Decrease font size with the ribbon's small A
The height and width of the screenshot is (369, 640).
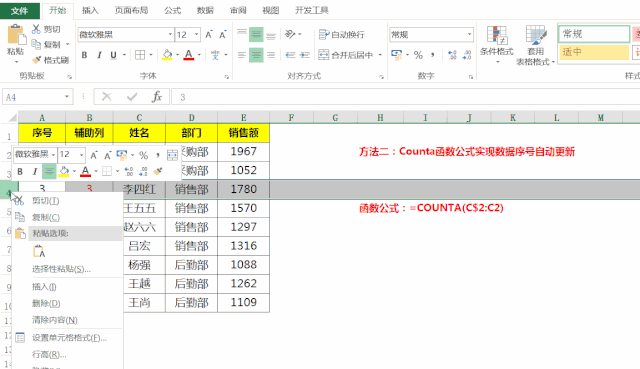click(222, 35)
